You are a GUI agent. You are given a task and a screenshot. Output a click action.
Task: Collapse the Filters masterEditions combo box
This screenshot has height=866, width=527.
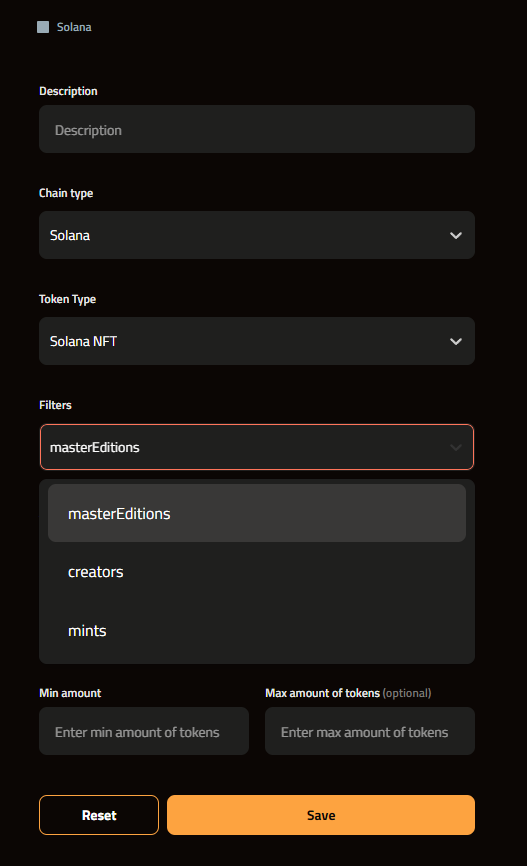pos(257,447)
